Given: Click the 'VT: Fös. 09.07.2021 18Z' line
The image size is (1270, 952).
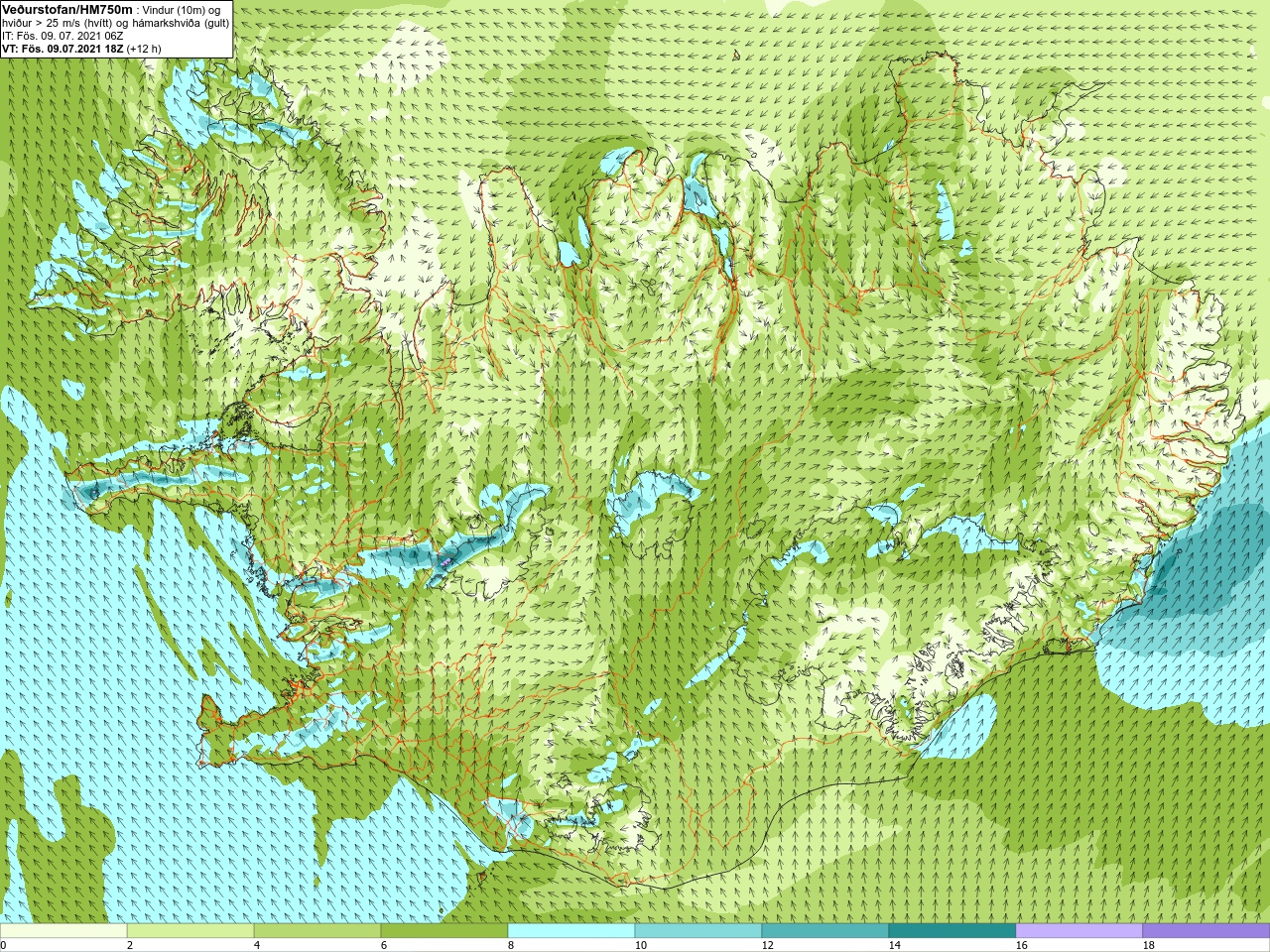Looking at the screenshot, I should (x=63, y=49).
